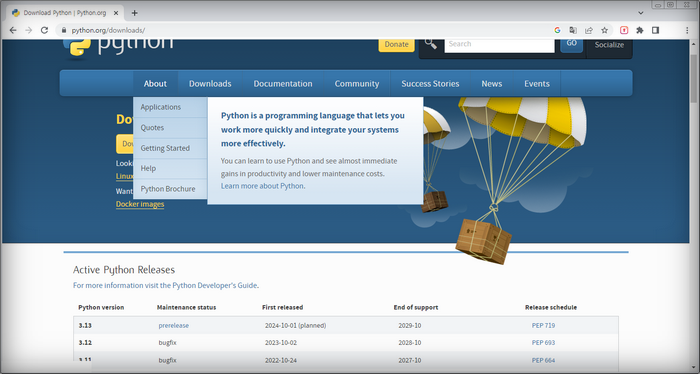Select Help from About submenu
700x374 pixels.
(x=170, y=168)
